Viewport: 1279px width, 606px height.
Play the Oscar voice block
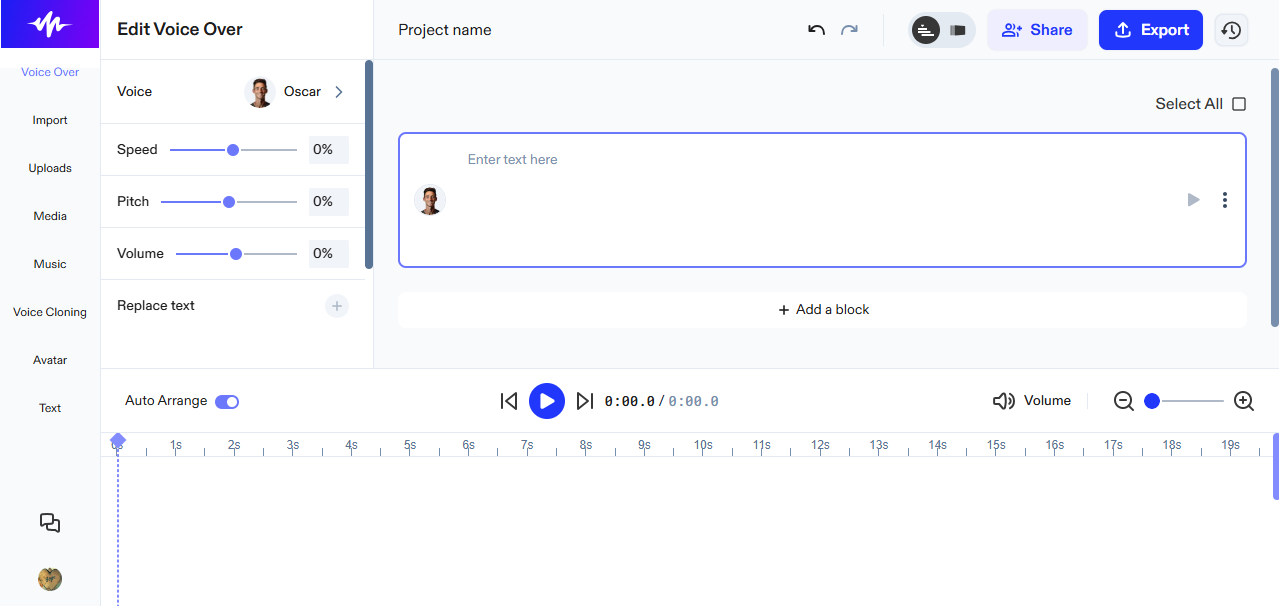(1193, 199)
